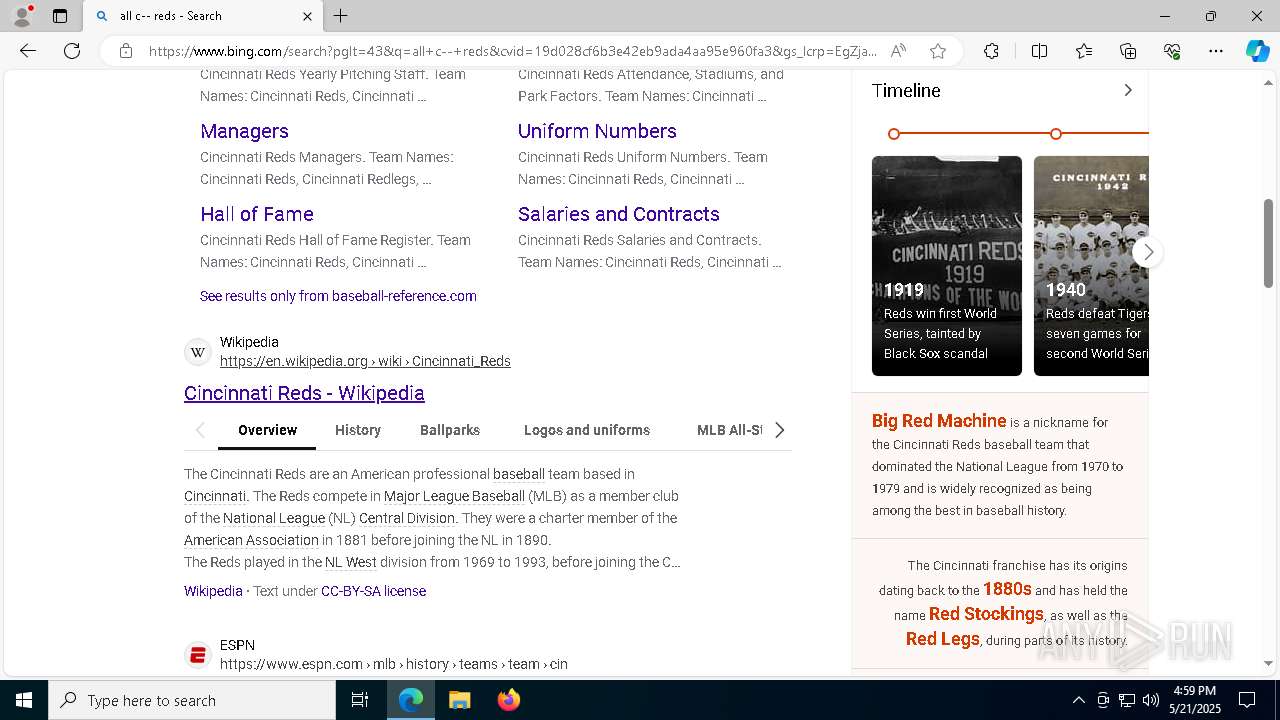Close the 'all c-- reds - Search' tab
This screenshot has width=1280, height=720.
click(x=307, y=16)
